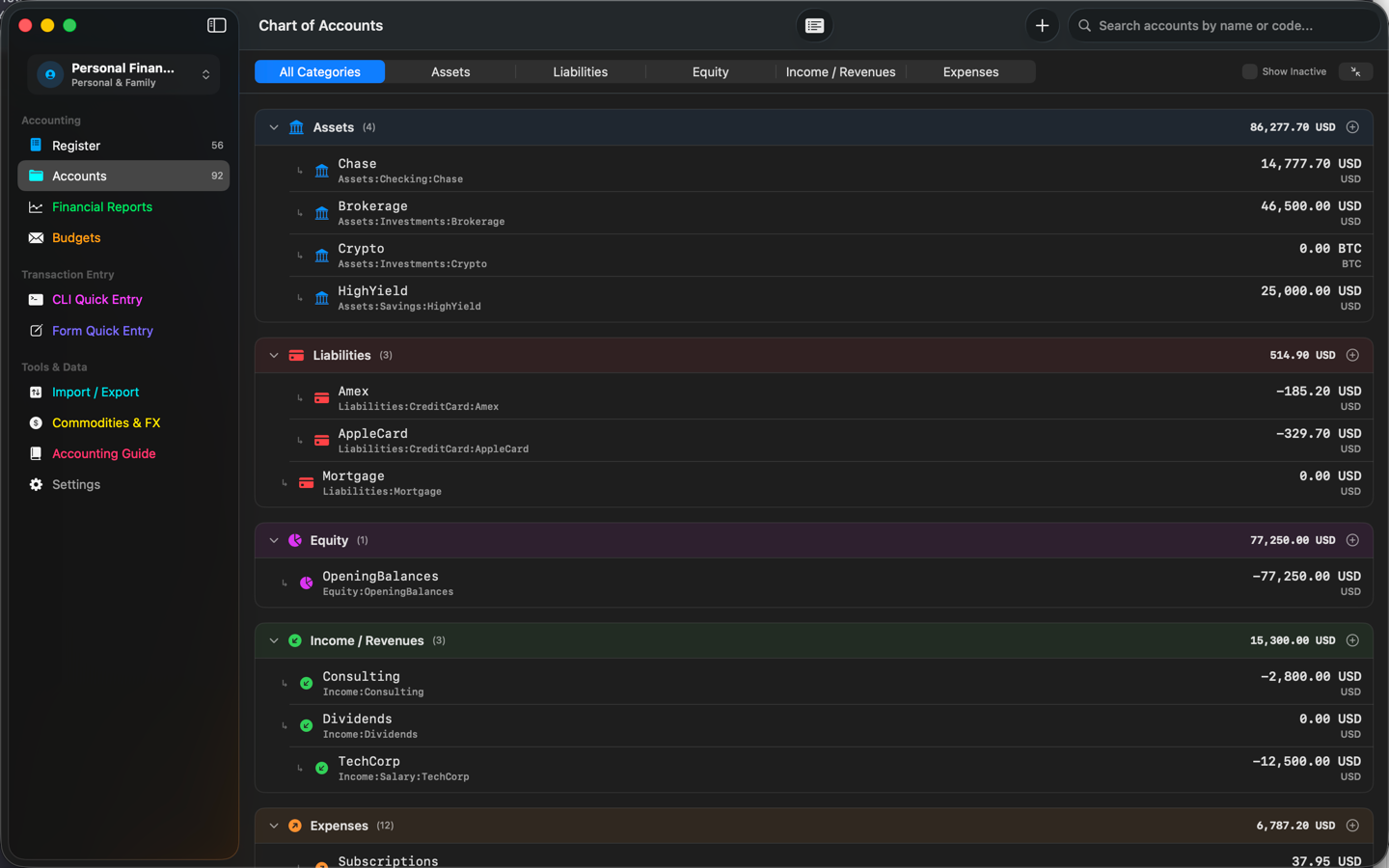This screenshot has height=868, width=1389.
Task: Click Assets:Investments:Crypto path text
Action: click(412, 264)
